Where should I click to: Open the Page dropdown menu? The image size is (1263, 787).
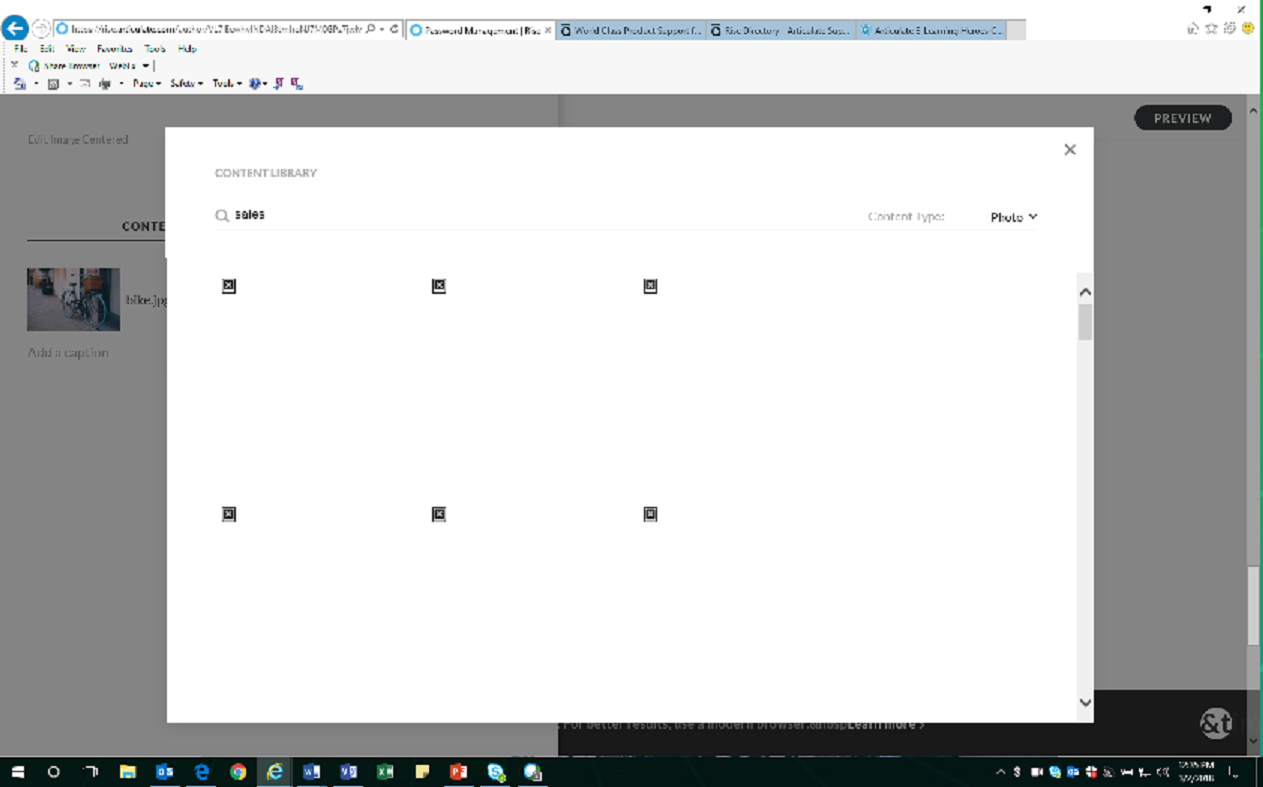tap(142, 83)
